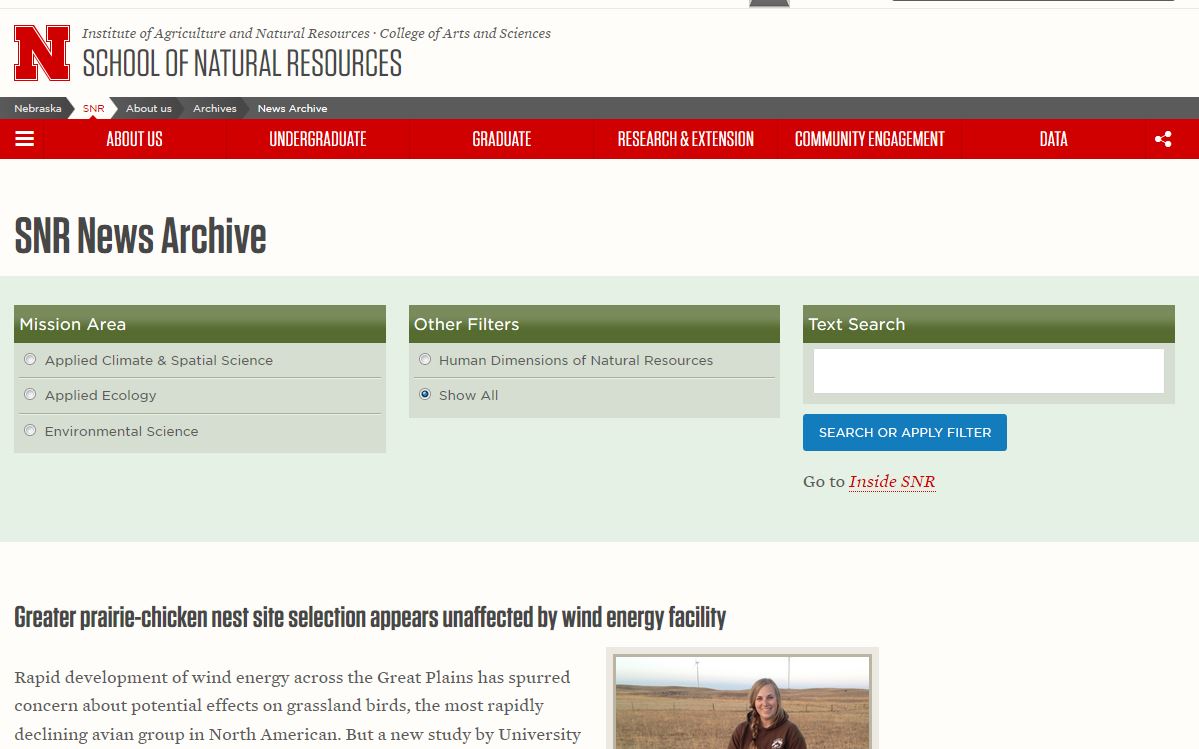This screenshot has height=749, width=1199.
Task: Follow the Inside SNR link
Action: tap(891, 482)
